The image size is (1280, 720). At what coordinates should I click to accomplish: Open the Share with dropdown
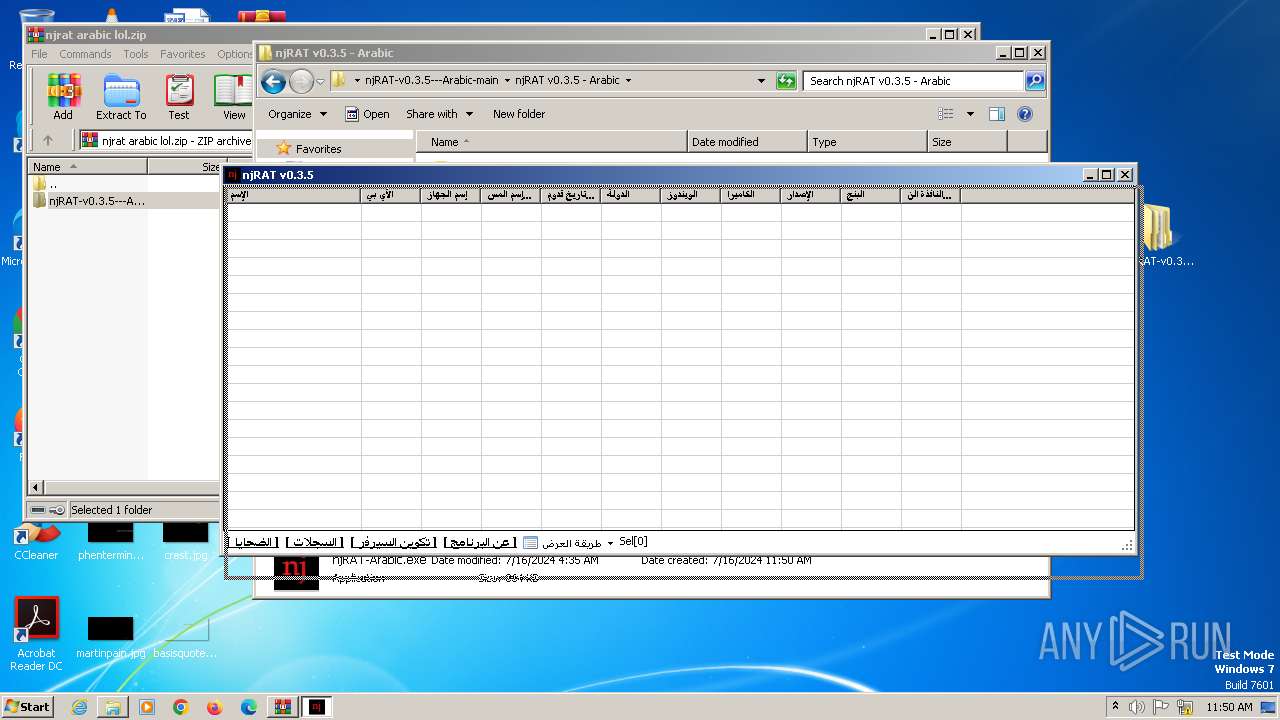tap(439, 114)
